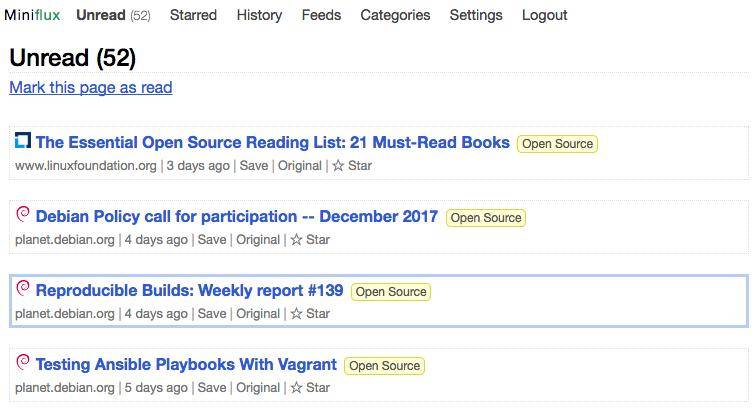Click Debian swirl icon beside Reproducible Builds entry
Viewport: 756px width, 410px height.
[23, 289]
